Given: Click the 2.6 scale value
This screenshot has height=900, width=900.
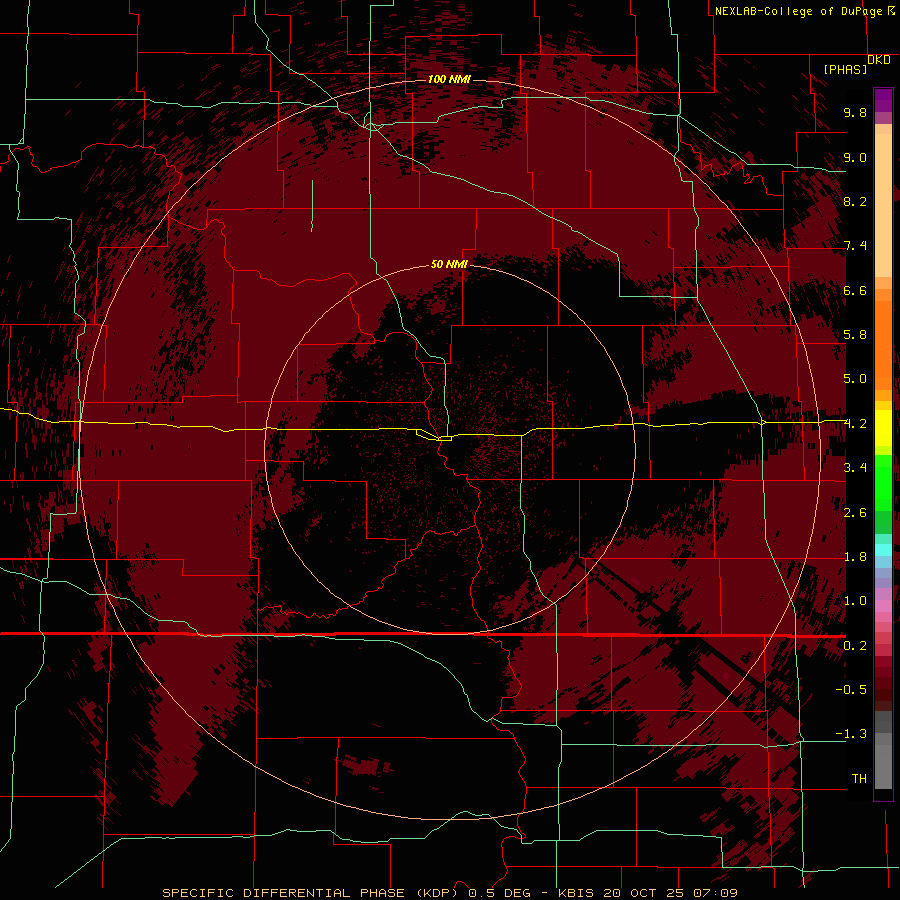Looking at the screenshot, I should click(x=855, y=513).
